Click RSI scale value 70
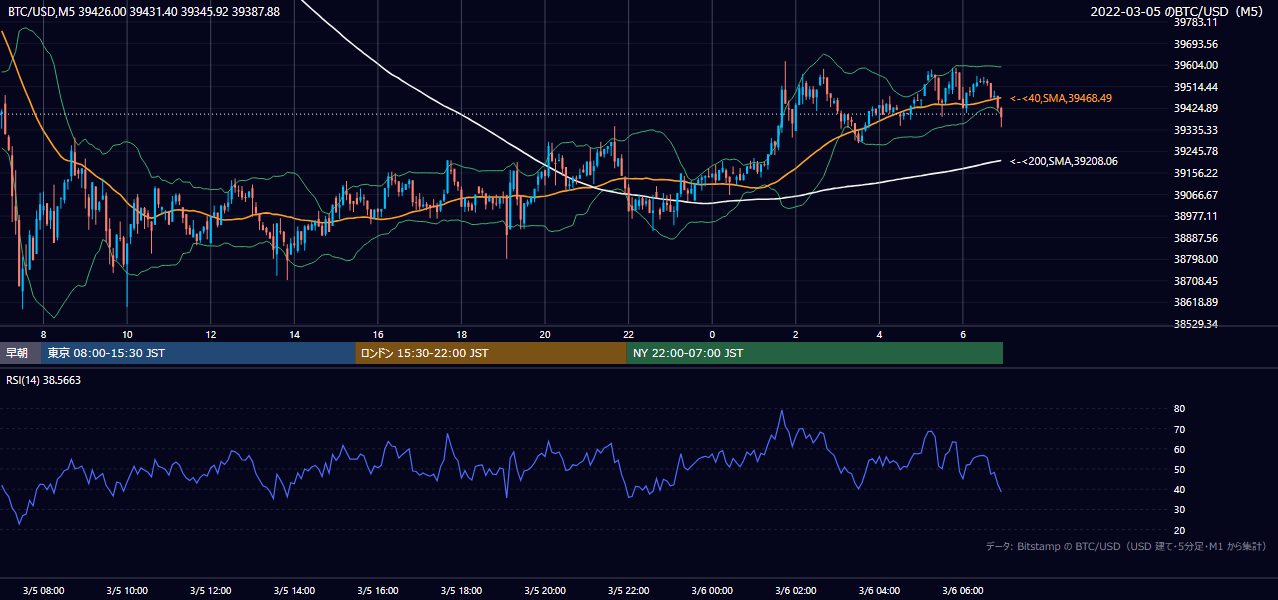Image resolution: width=1278 pixels, height=600 pixels. pos(1180,429)
